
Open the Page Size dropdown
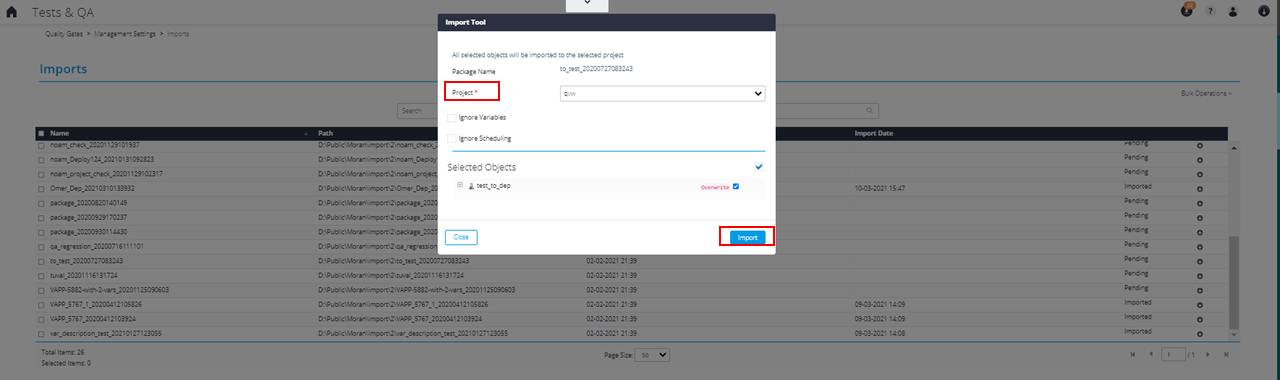pos(653,354)
